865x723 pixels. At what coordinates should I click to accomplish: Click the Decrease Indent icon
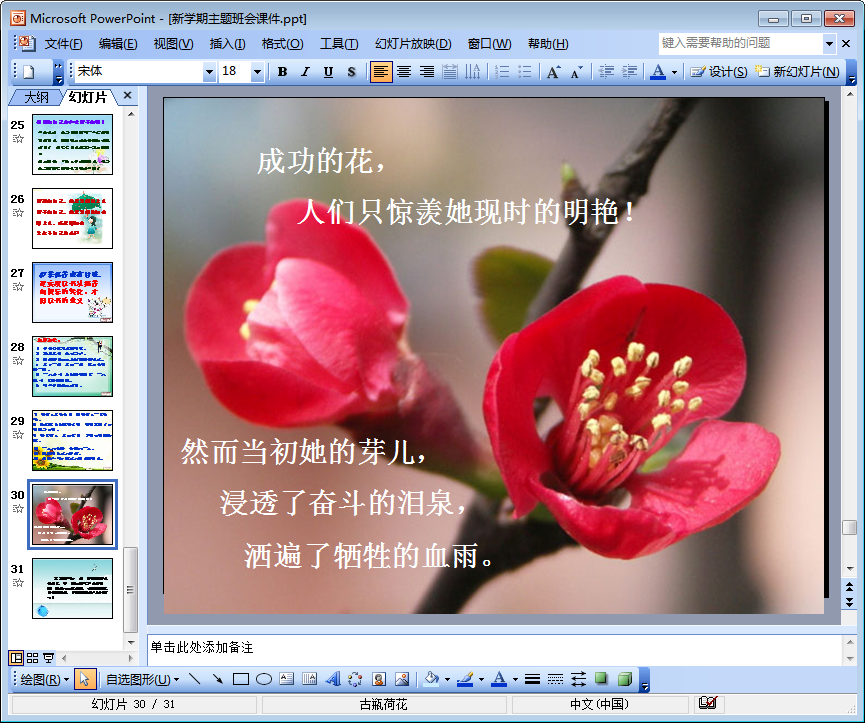606,72
